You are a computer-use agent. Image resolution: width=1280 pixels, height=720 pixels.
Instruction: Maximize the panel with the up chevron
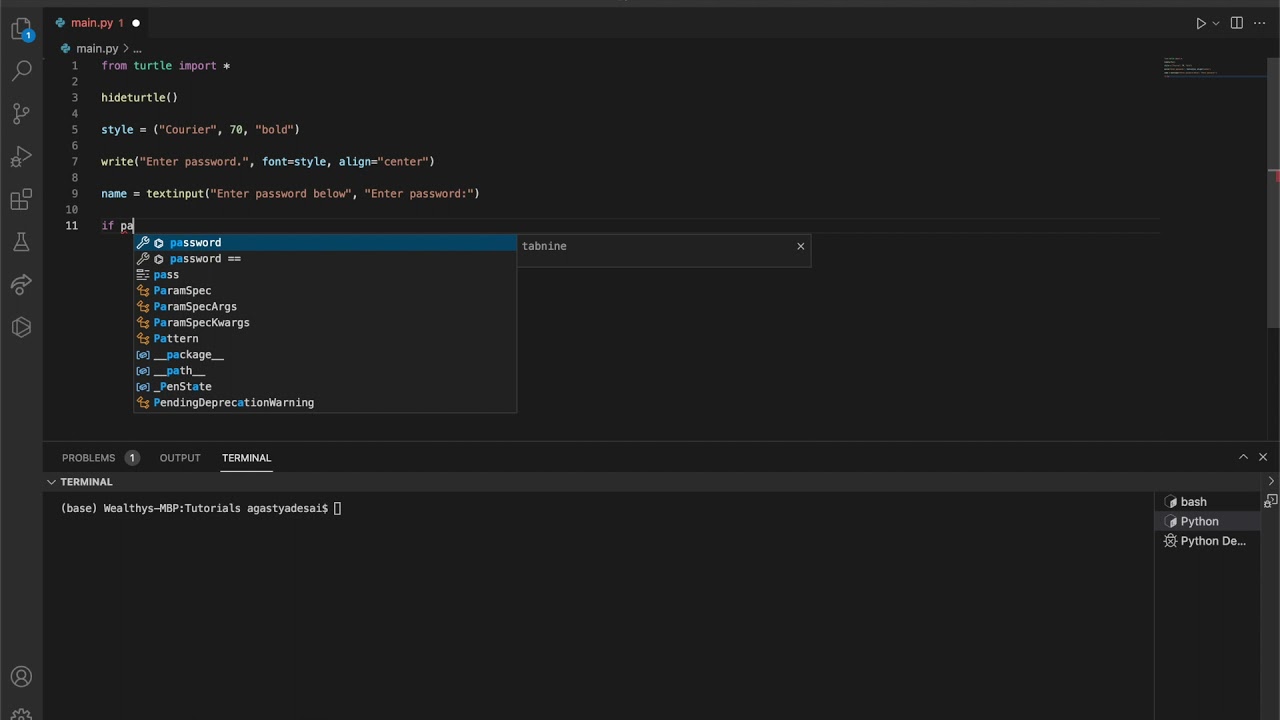[x=1243, y=457]
